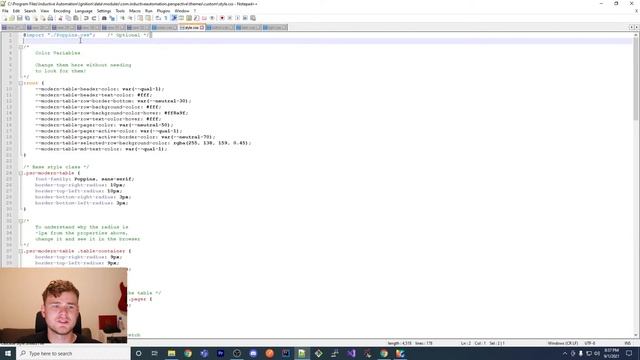Click the Print toolbar icon
The width and height of the screenshot is (640, 360).
tap(50, 18)
